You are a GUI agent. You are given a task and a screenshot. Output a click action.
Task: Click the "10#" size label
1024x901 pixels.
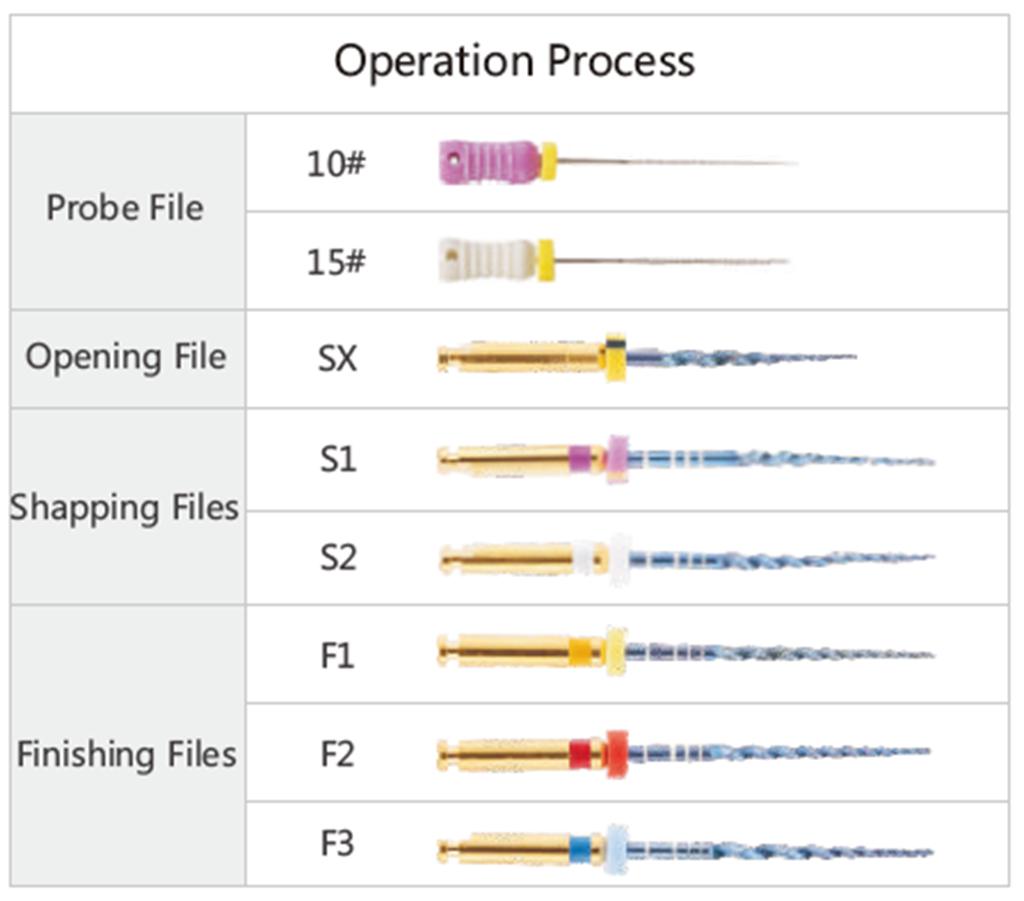(x=336, y=162)
